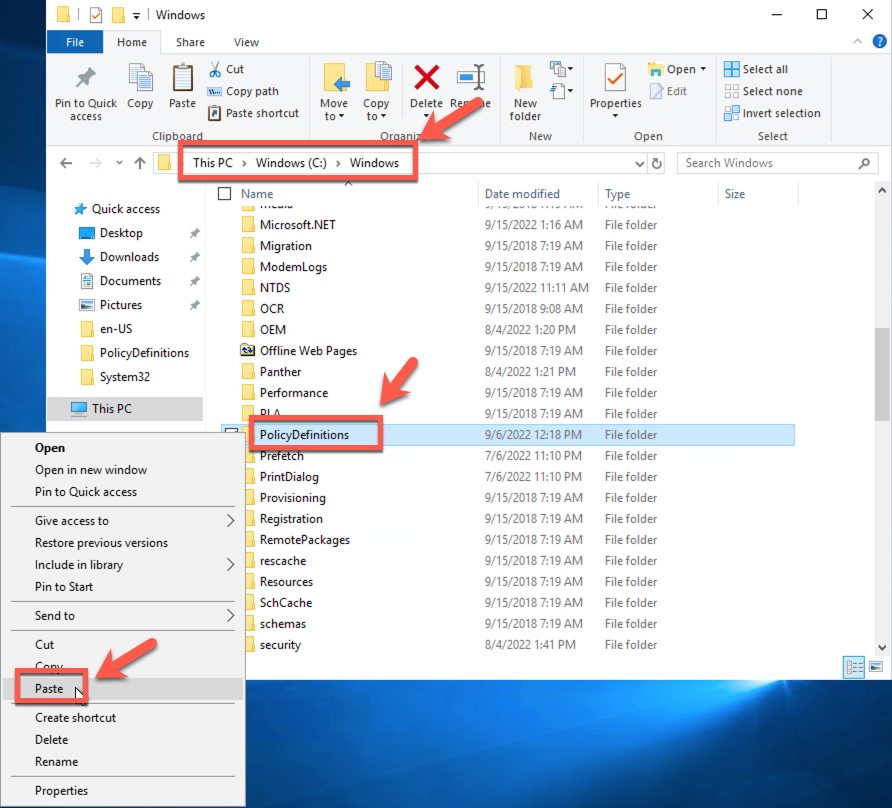
Task: Open the address bar history dropdown
Action: 640,163
